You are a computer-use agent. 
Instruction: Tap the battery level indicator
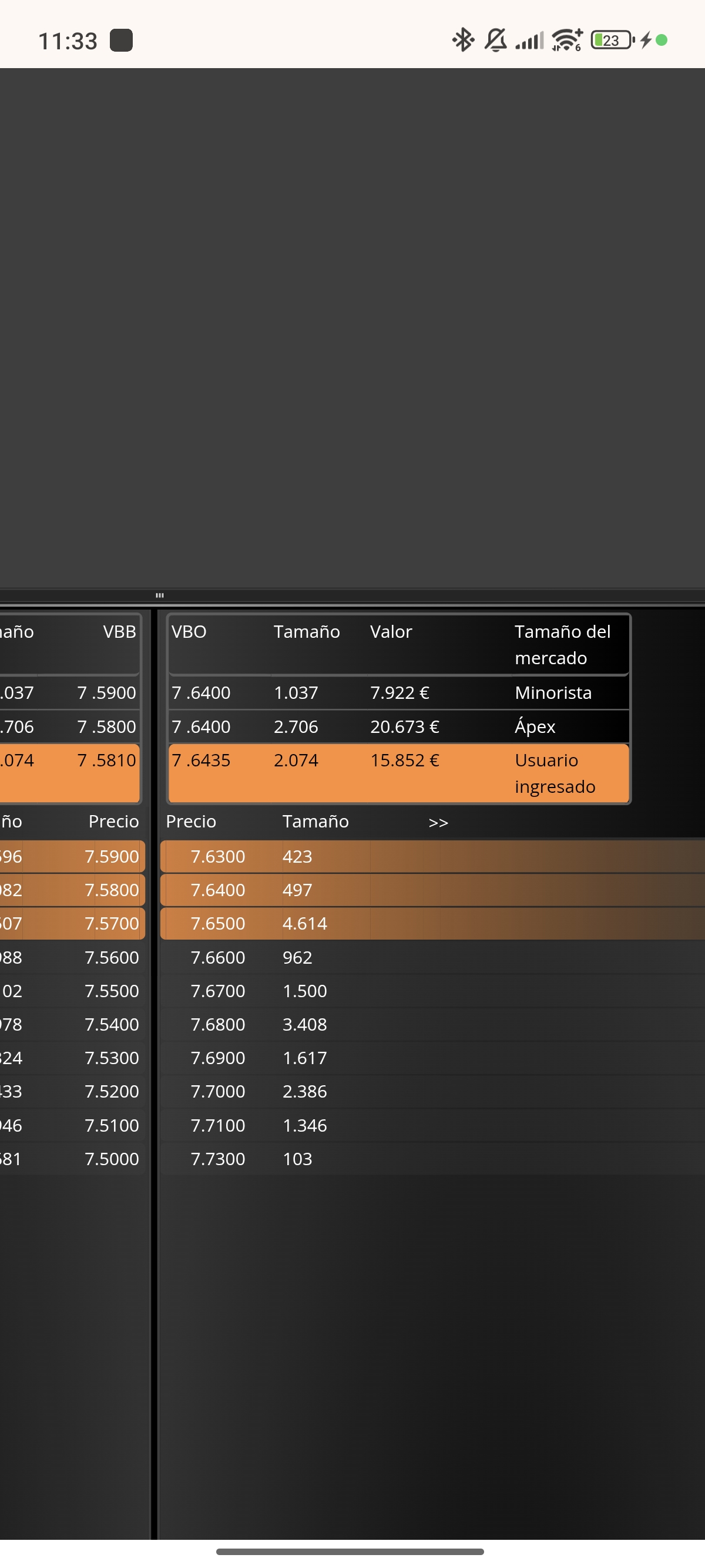tap(612, 40)
